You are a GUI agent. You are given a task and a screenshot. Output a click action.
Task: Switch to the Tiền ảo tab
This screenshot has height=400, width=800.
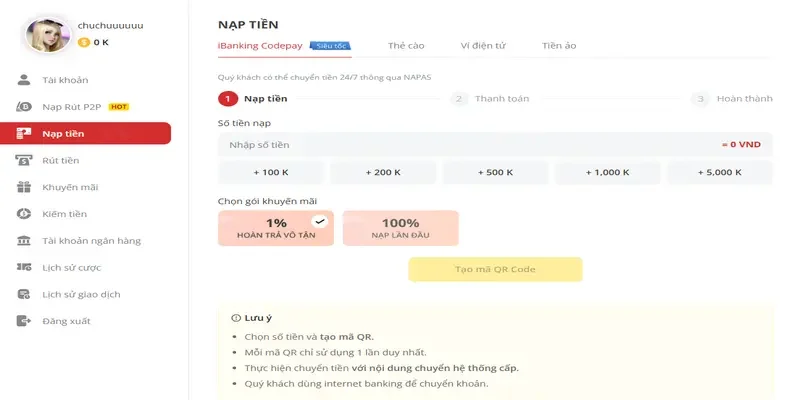coord(559,46)
